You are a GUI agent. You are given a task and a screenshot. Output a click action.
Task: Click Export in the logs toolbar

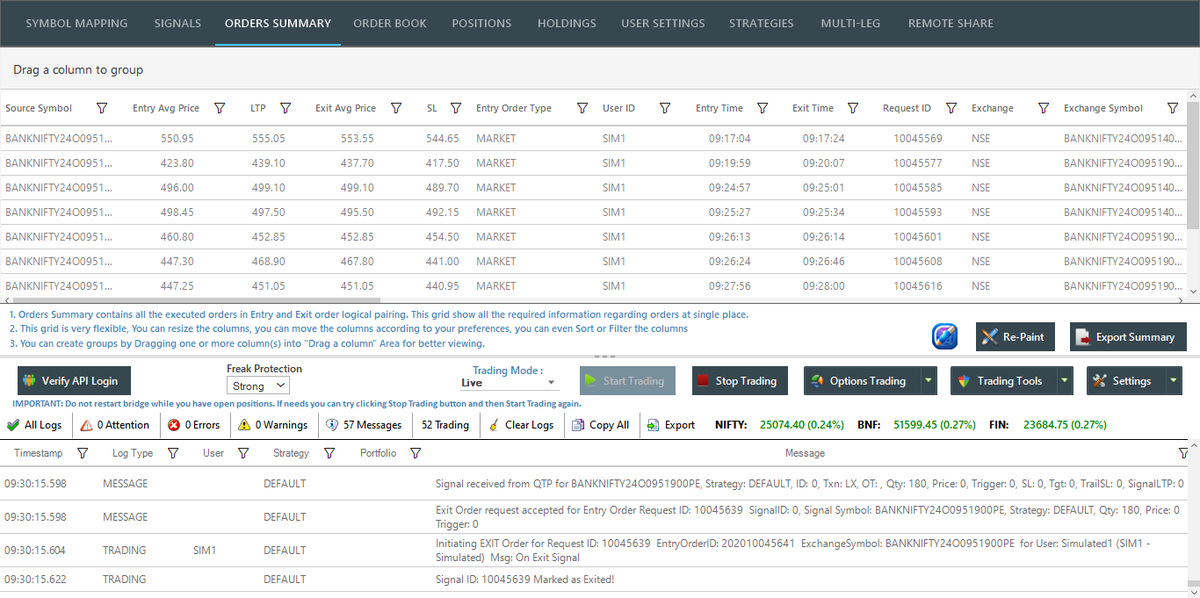tap(671, 425)
